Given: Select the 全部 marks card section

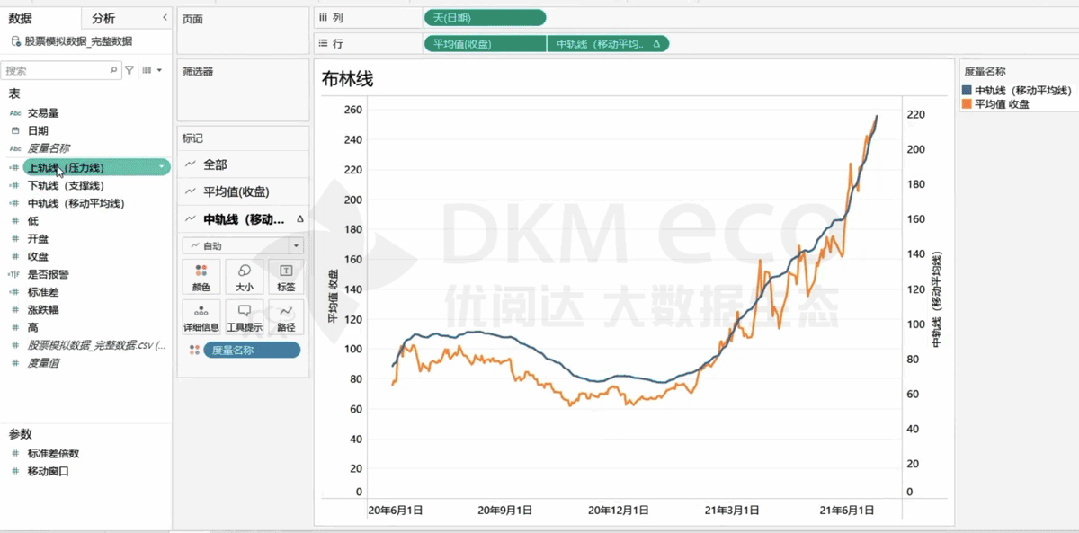Looking at the screenshot, I should tap(243, 164).
